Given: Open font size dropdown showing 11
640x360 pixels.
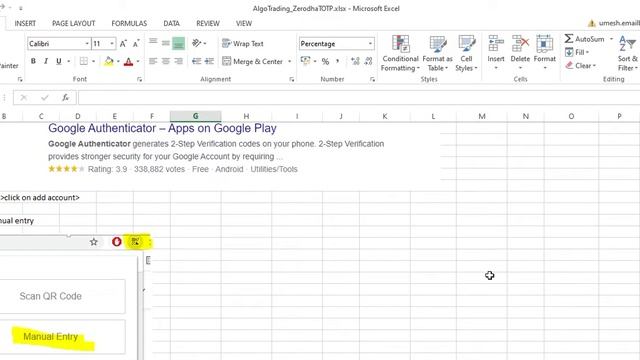Looking at the screenshot, I should [x=112, y=43].
